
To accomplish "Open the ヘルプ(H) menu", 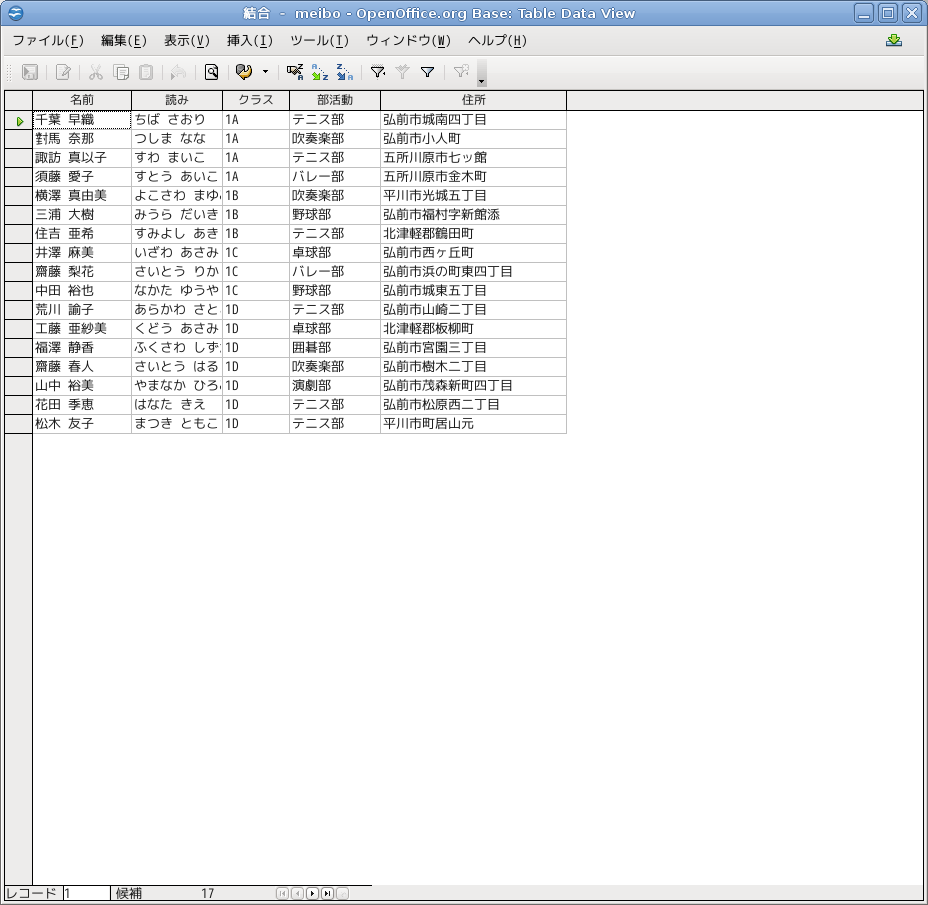I will 497,40.
